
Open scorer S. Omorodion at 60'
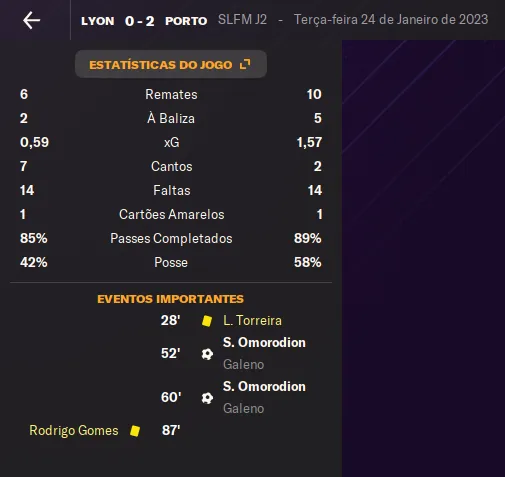[x=264, y=386]
